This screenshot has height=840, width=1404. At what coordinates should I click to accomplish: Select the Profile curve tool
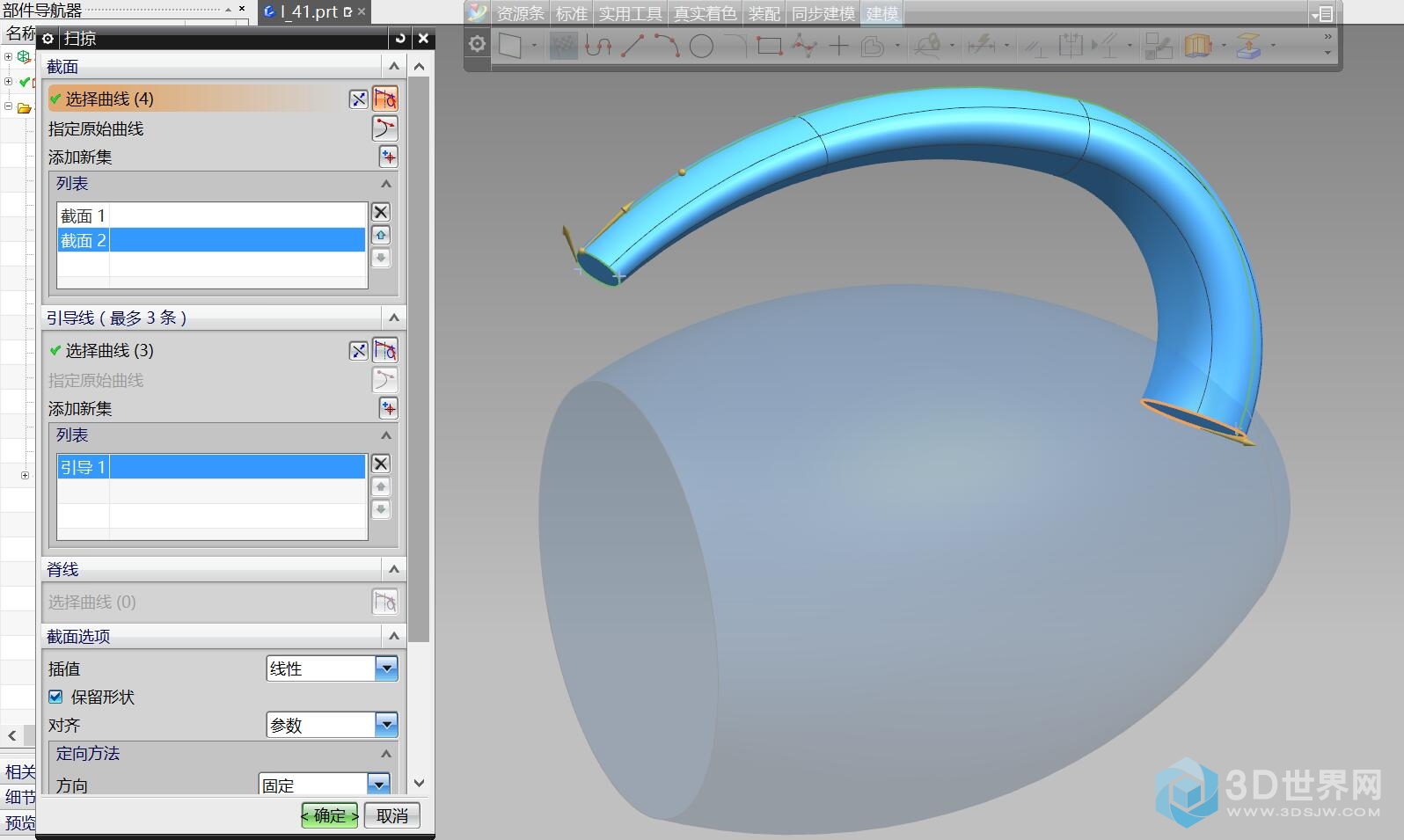tap(598, 46)
